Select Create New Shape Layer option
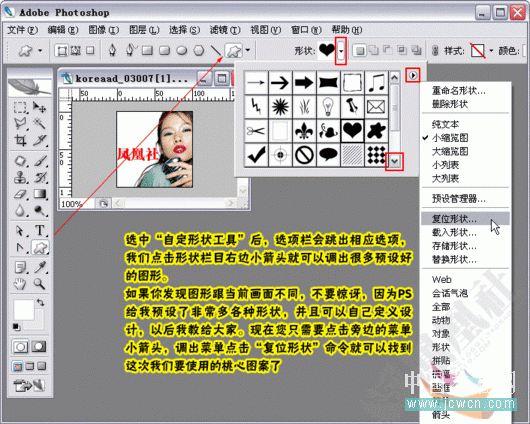This screenshot has height=424, width=530. [360, 51]
